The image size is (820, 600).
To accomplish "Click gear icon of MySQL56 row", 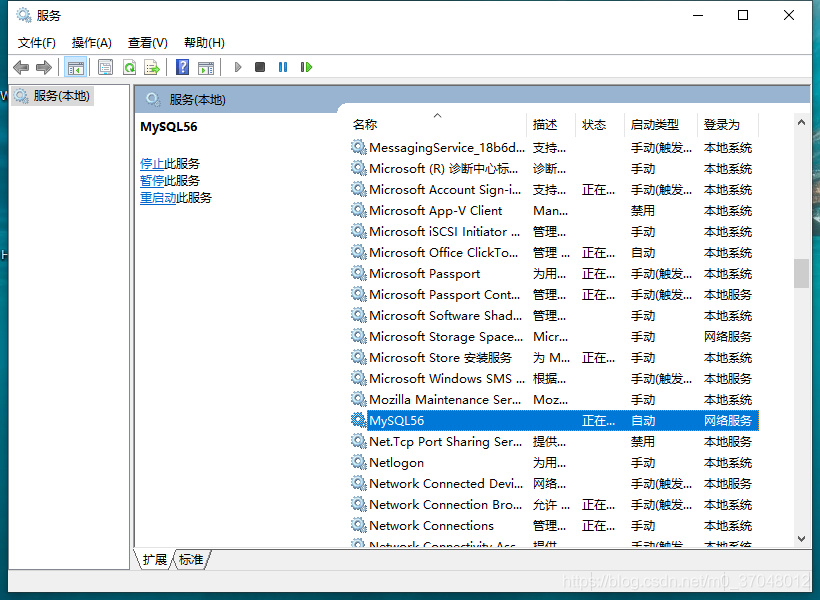I will [x=358, y=420].
